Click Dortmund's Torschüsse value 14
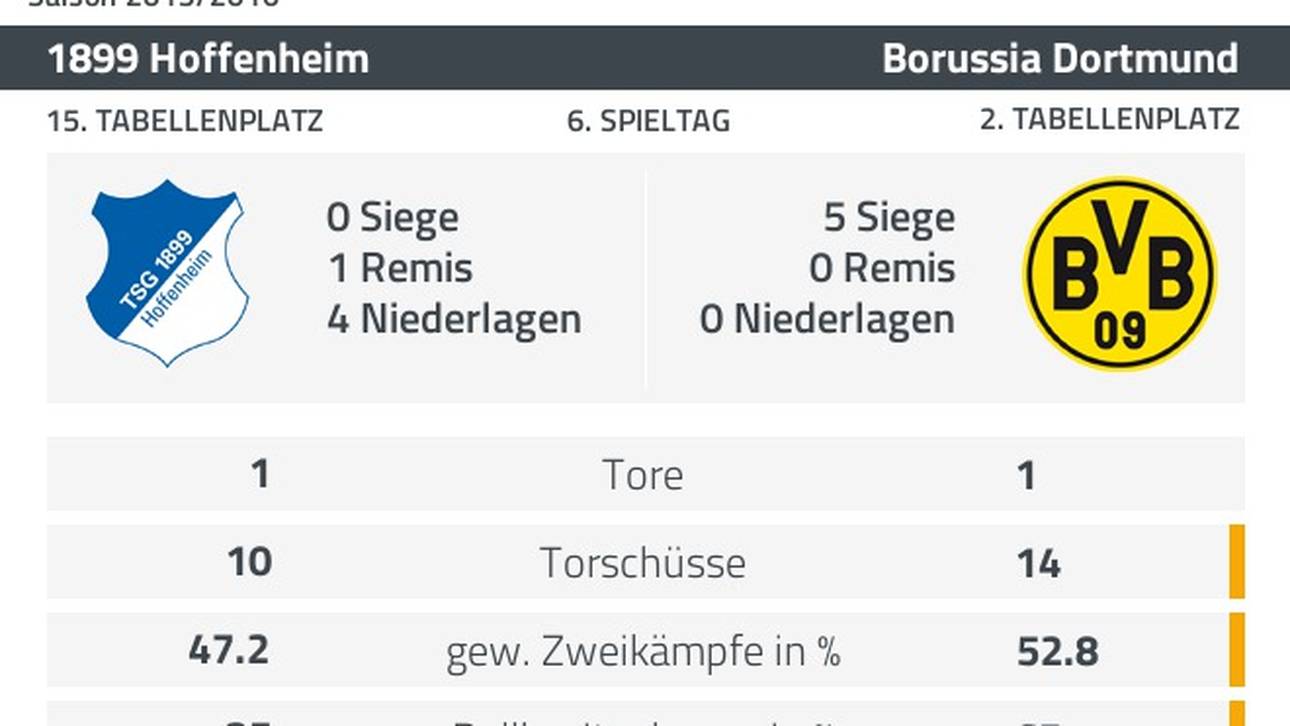The width and height of the screenshot is (1290, 726). pyautogui.click(x=1038, y=564)
